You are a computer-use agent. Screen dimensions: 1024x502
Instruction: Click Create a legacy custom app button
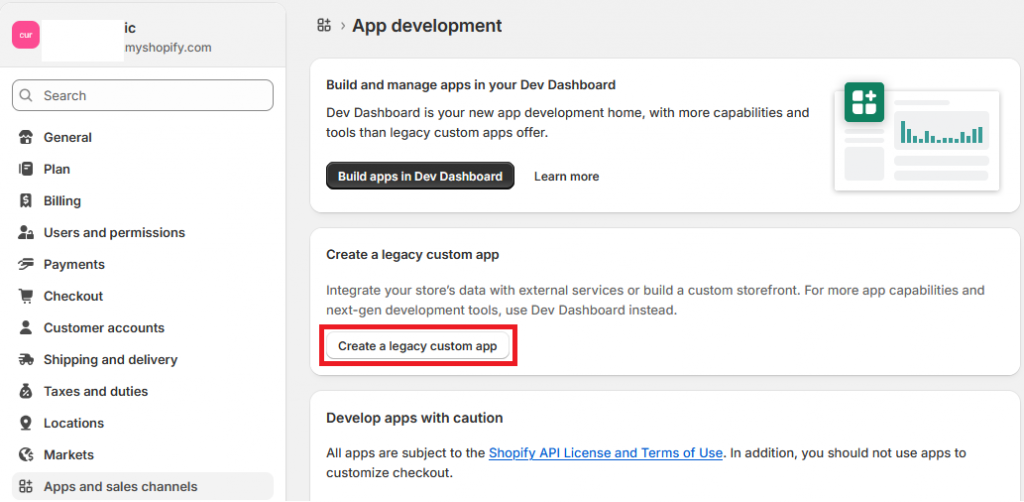(x=419, y=346)
